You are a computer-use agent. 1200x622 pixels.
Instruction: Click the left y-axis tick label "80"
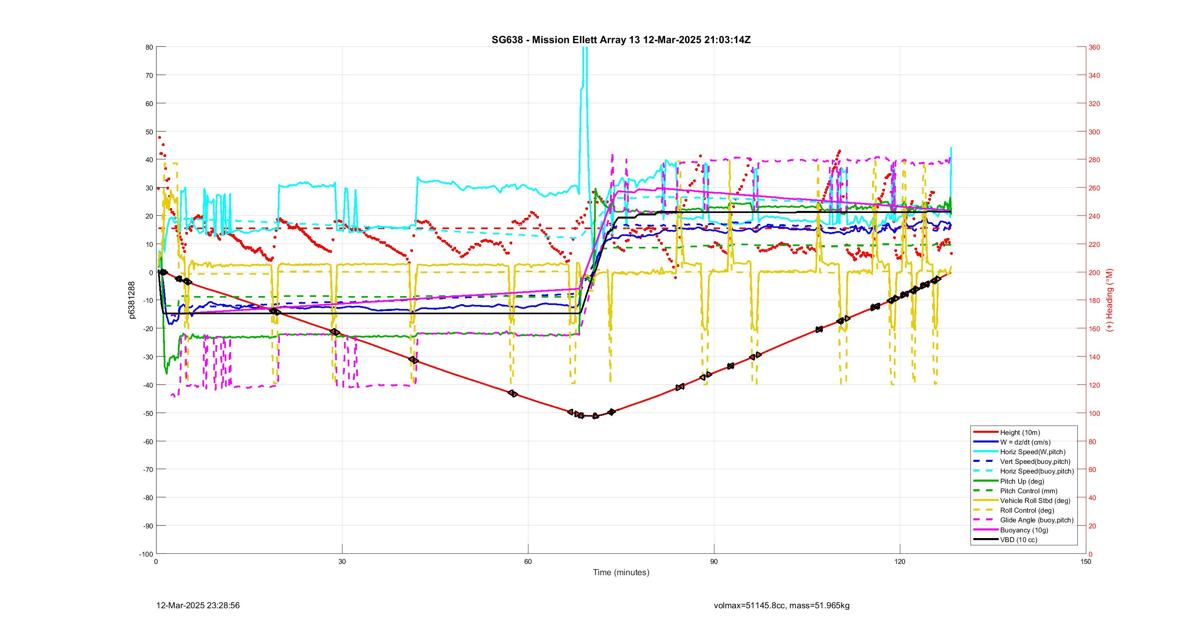tap(148, 47)
